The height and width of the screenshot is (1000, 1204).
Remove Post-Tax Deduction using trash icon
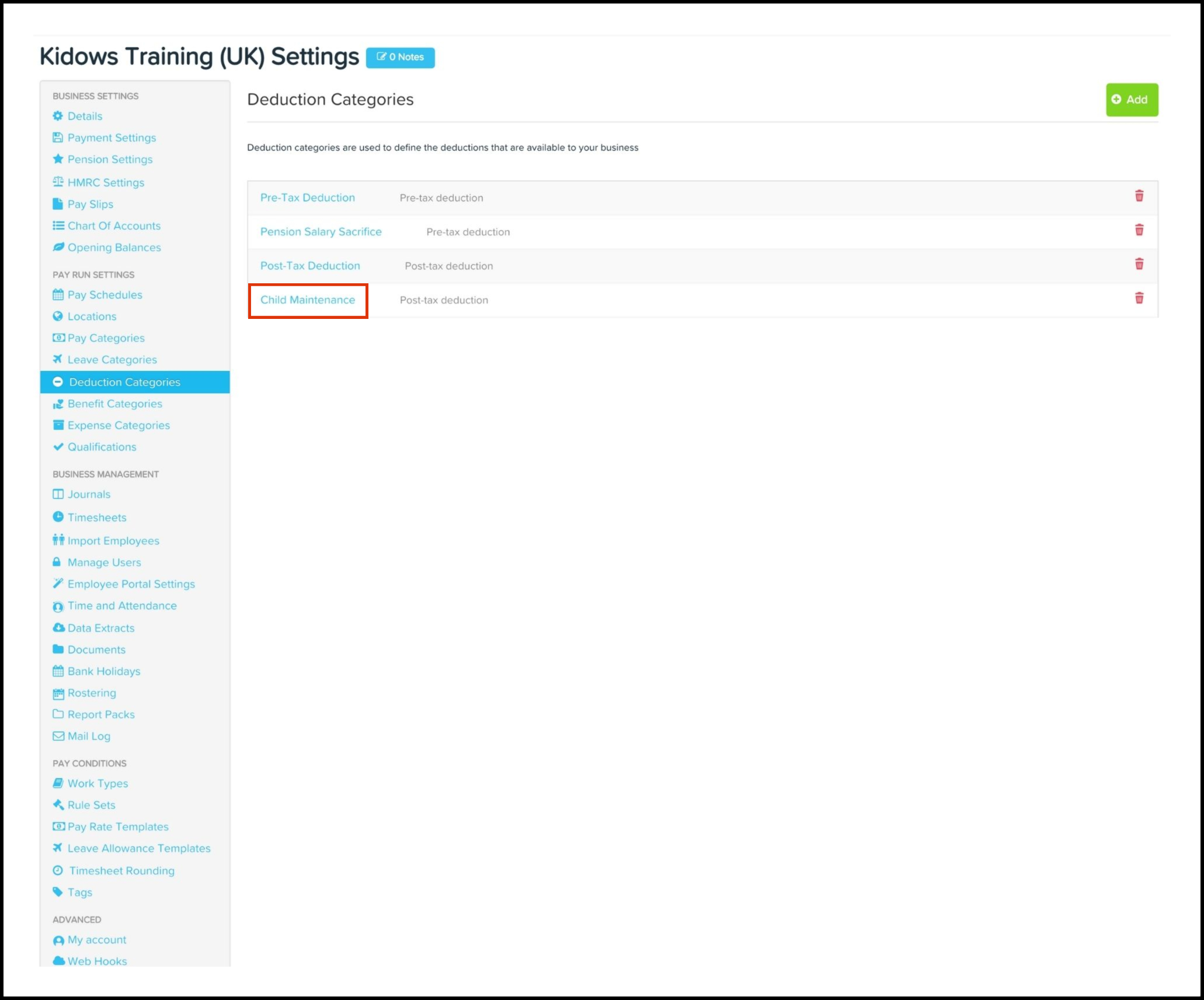coord(1139,264)
